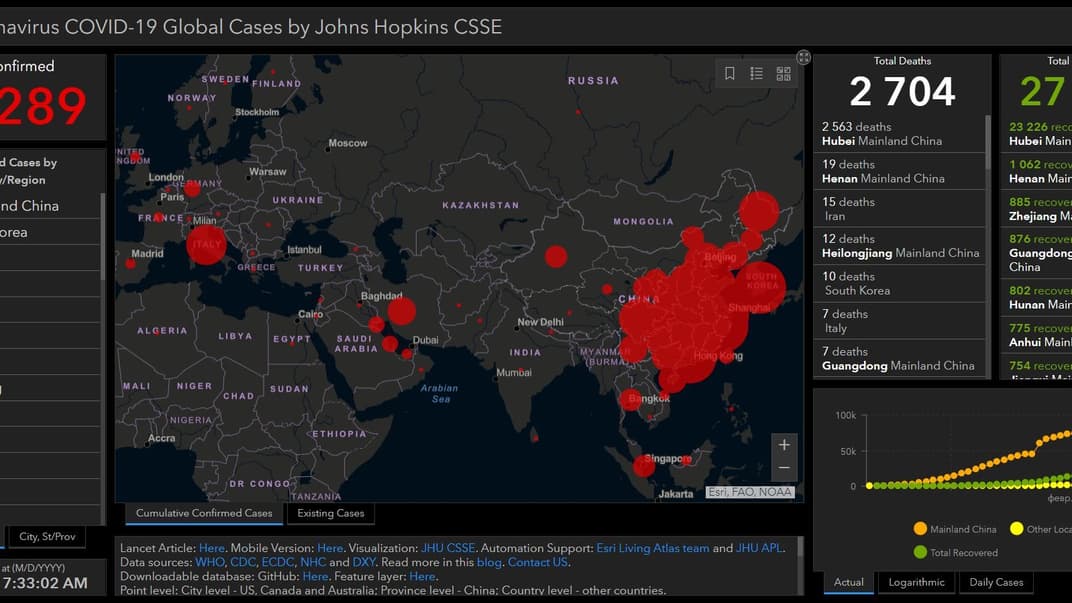Toggle Other Locations yellow legend swatch
This screenshot has height=603, width=1072.
click(1017, 528)
